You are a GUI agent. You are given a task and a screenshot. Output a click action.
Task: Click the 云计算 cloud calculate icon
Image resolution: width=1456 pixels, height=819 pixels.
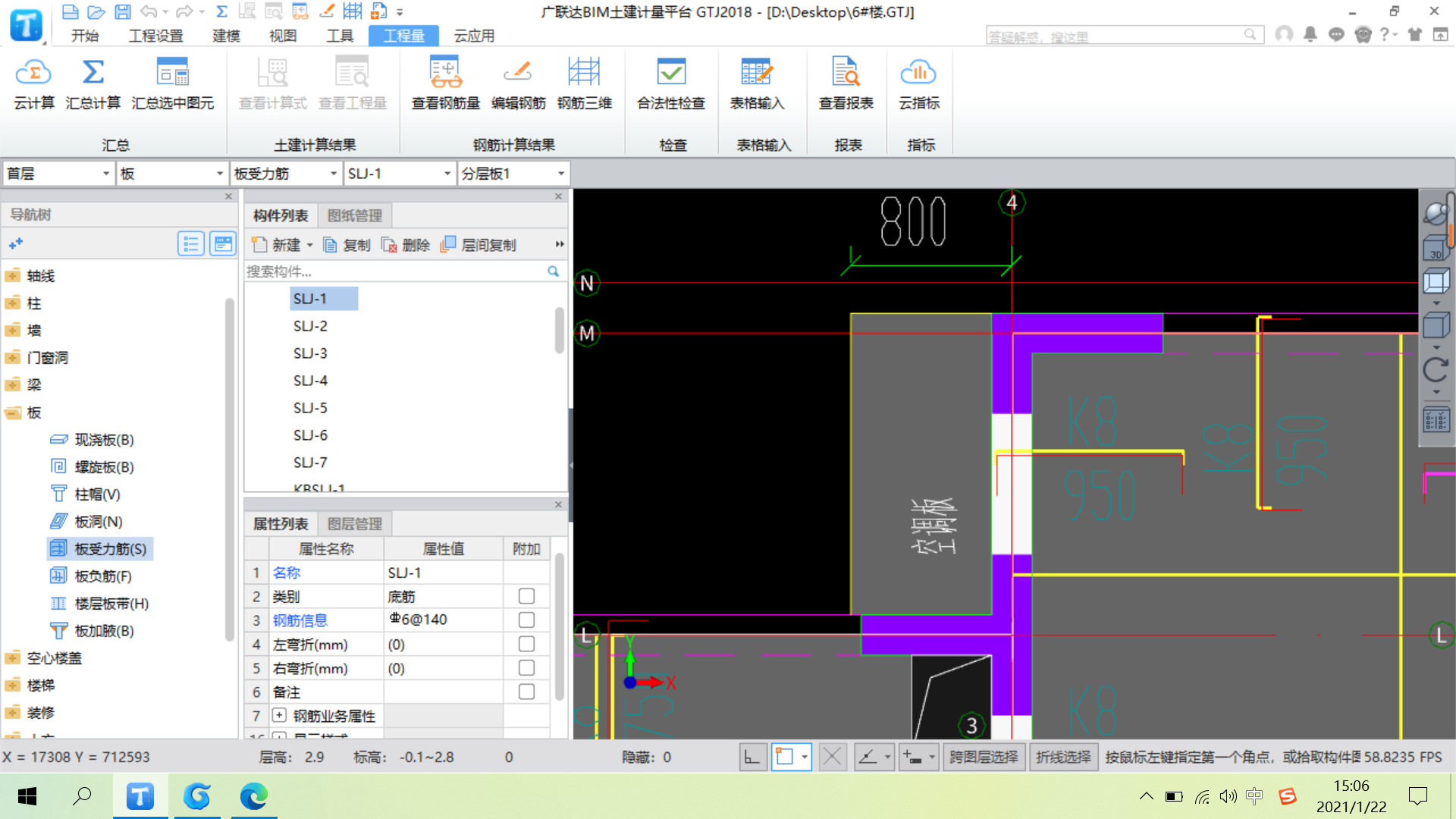point(33,73)
